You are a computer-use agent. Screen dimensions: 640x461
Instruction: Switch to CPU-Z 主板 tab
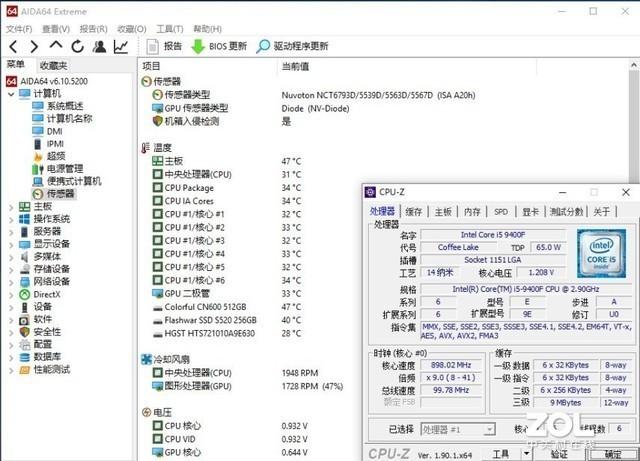click(x=443, y=212)
